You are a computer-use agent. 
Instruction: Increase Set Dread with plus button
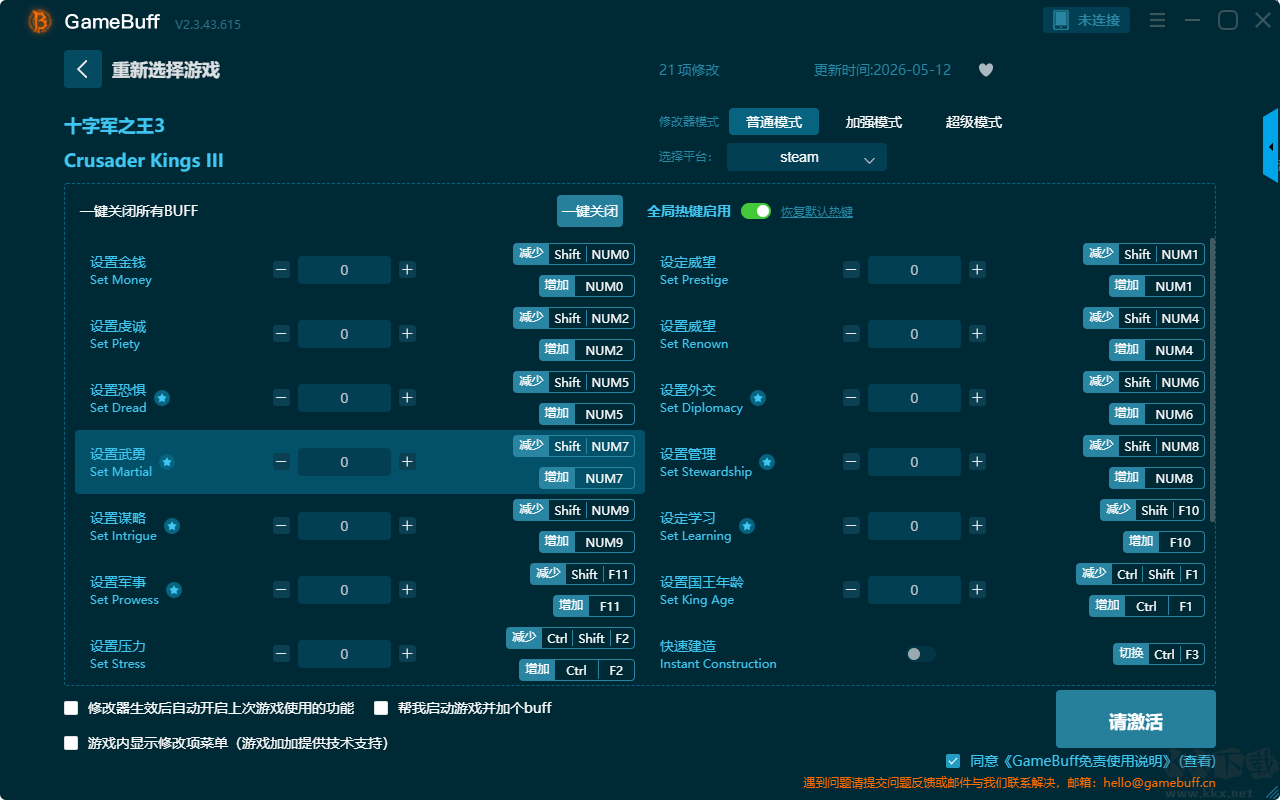click(x=407, y=398)
